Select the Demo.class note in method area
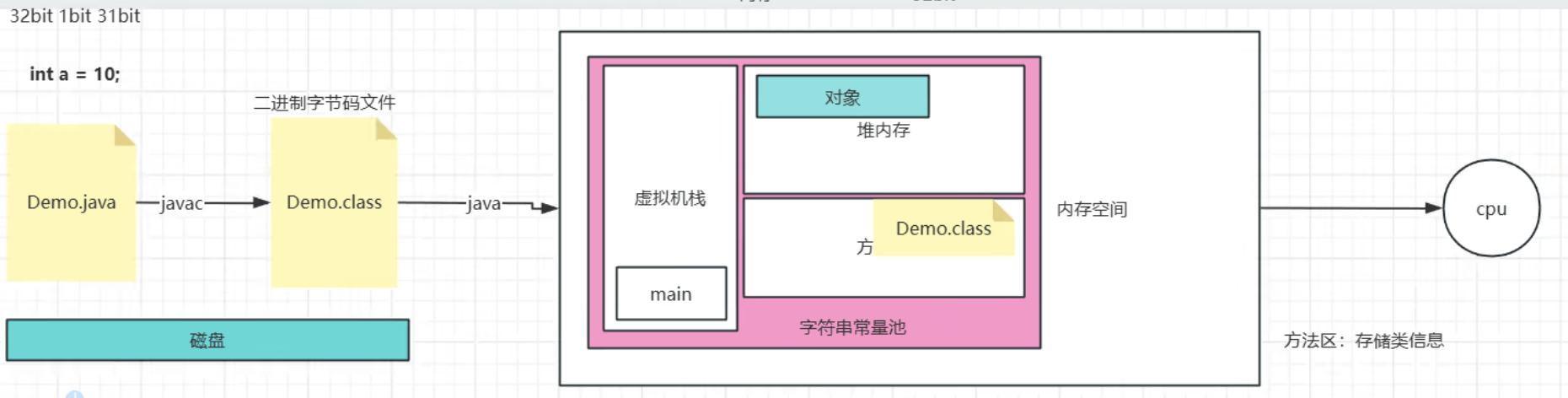This screenshot has height=398, width=1568. tap(943, 228)
